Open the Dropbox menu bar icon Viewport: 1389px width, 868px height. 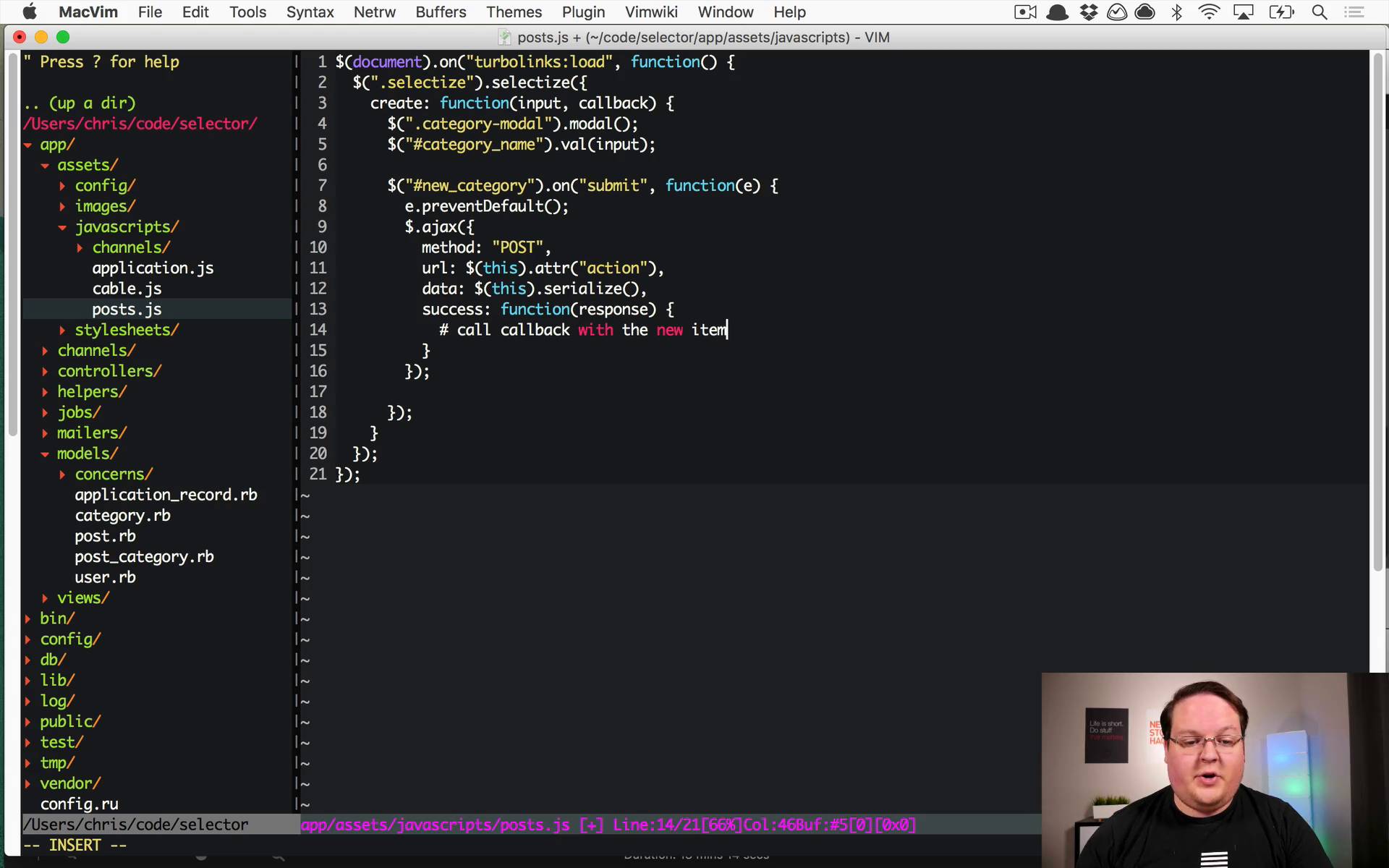click(x=1088, y=12)
